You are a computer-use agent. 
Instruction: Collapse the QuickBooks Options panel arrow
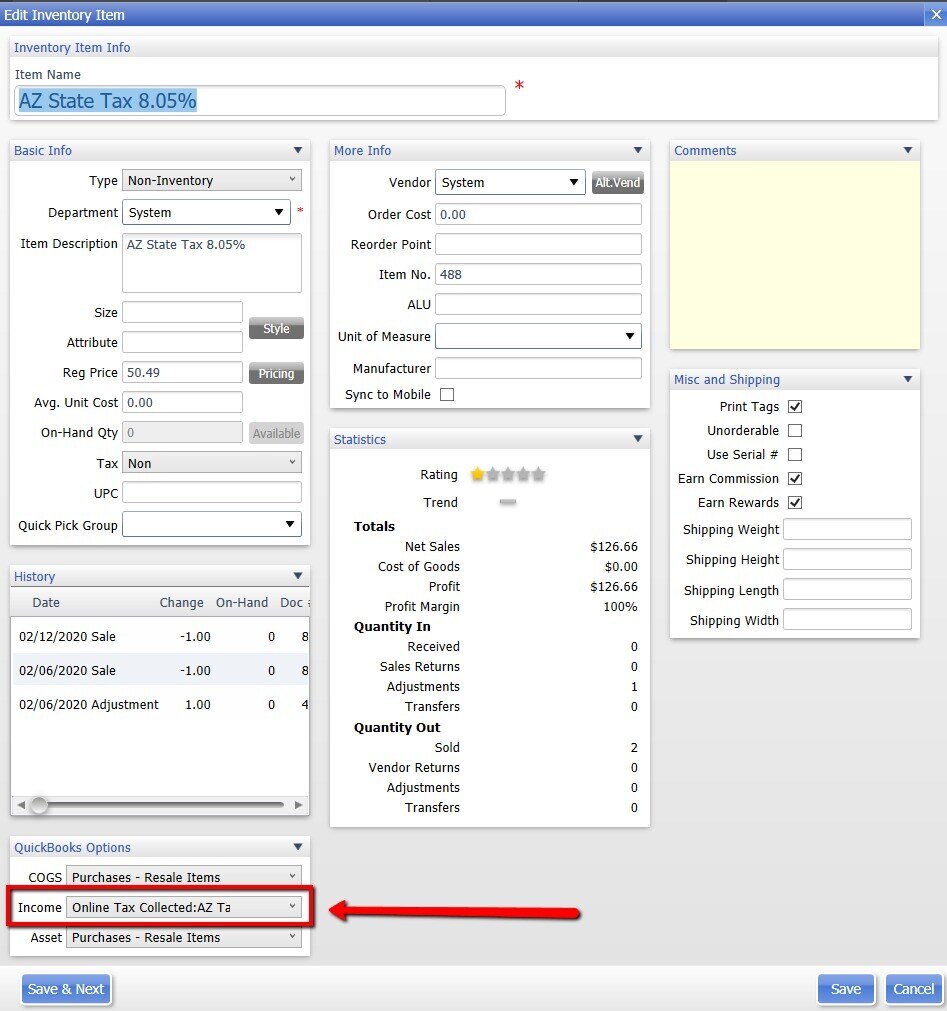point(298,847)
